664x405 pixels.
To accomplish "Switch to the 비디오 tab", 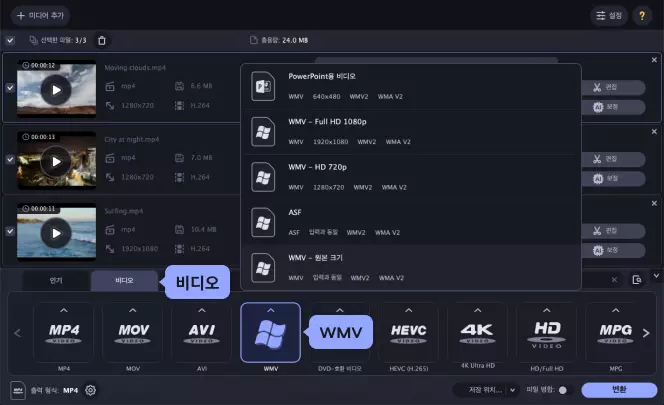I will point(124,280).
